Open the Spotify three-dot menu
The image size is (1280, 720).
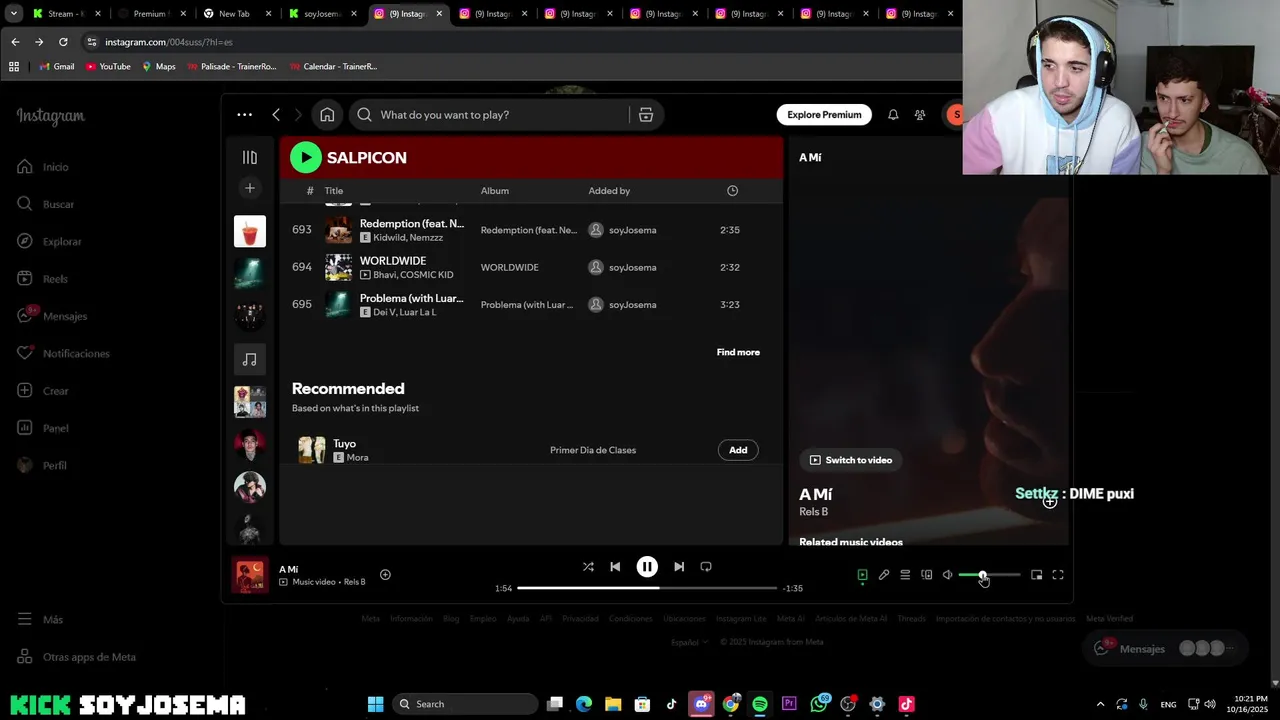point(244,115)
